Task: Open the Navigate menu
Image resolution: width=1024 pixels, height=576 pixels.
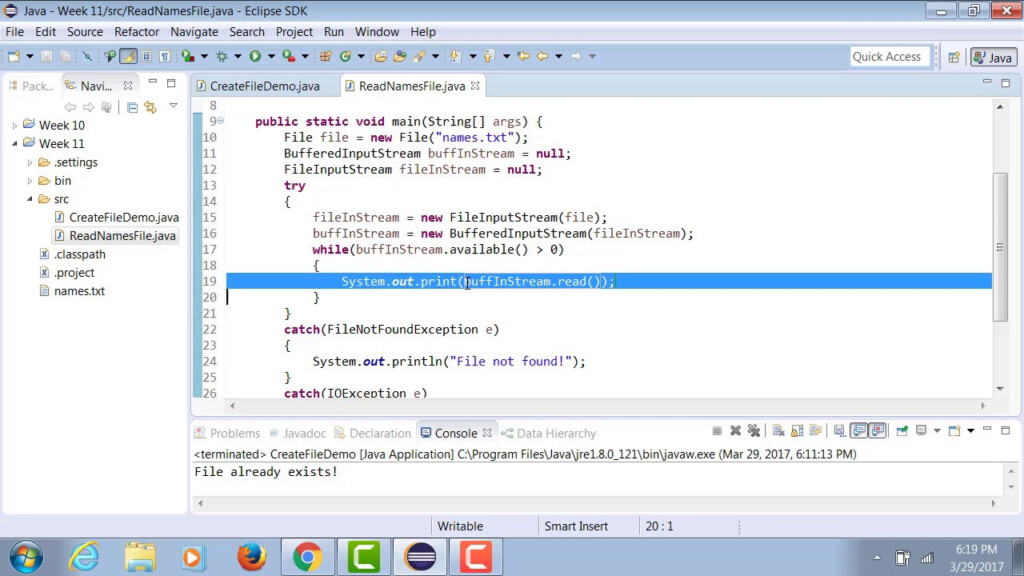Action: 194,32
